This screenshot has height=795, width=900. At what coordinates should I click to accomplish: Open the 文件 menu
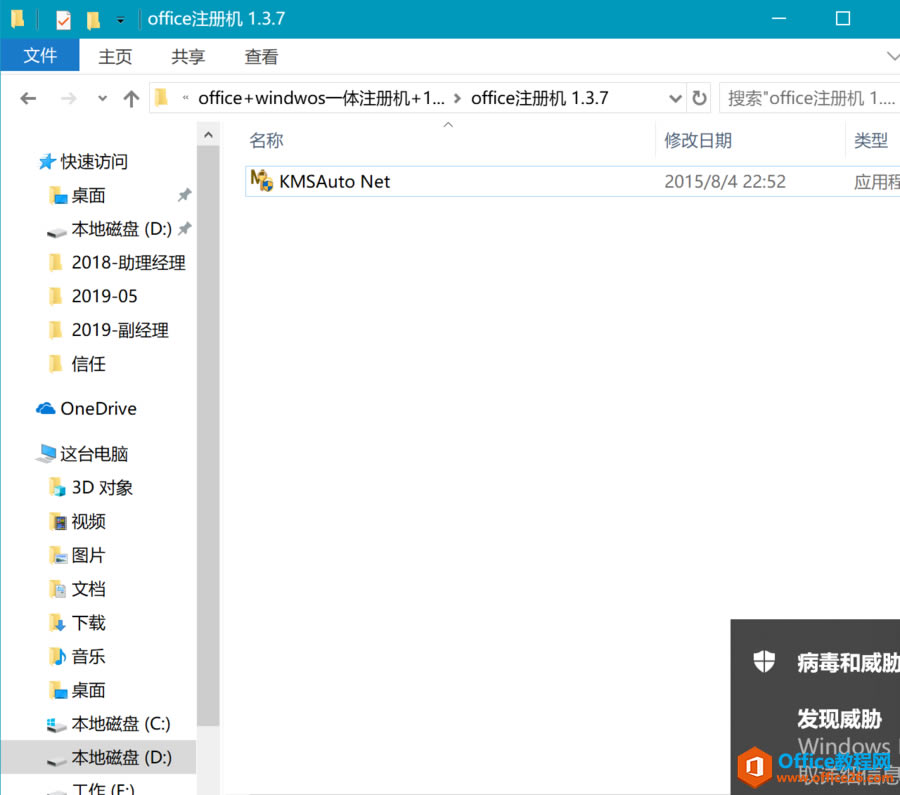[39, 57]
